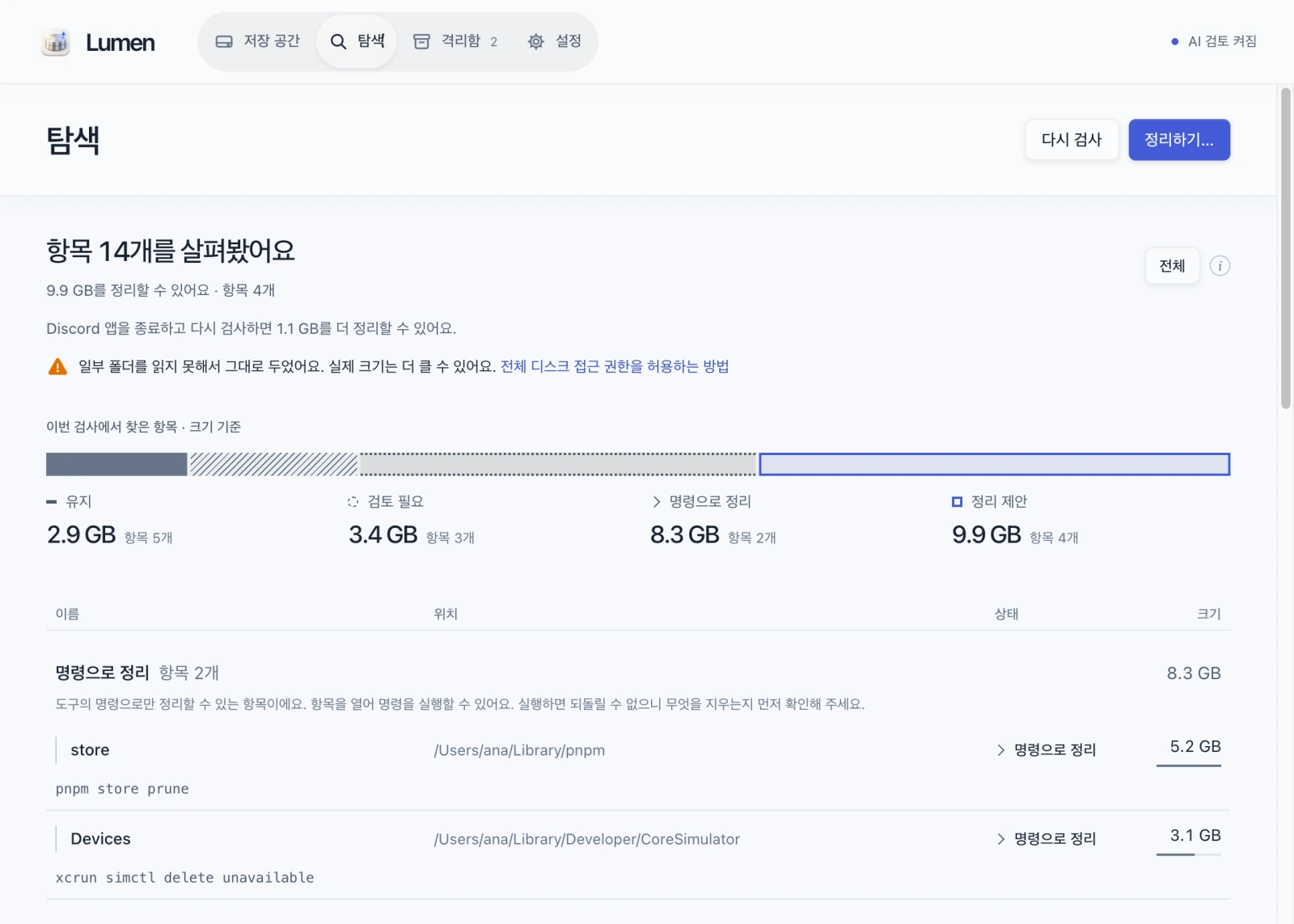Viewport: 1294px width, 924px height.
Task: Click the hatched 검토 필요 bar segment
Action: pyautogui.click(x=273, y=464)
